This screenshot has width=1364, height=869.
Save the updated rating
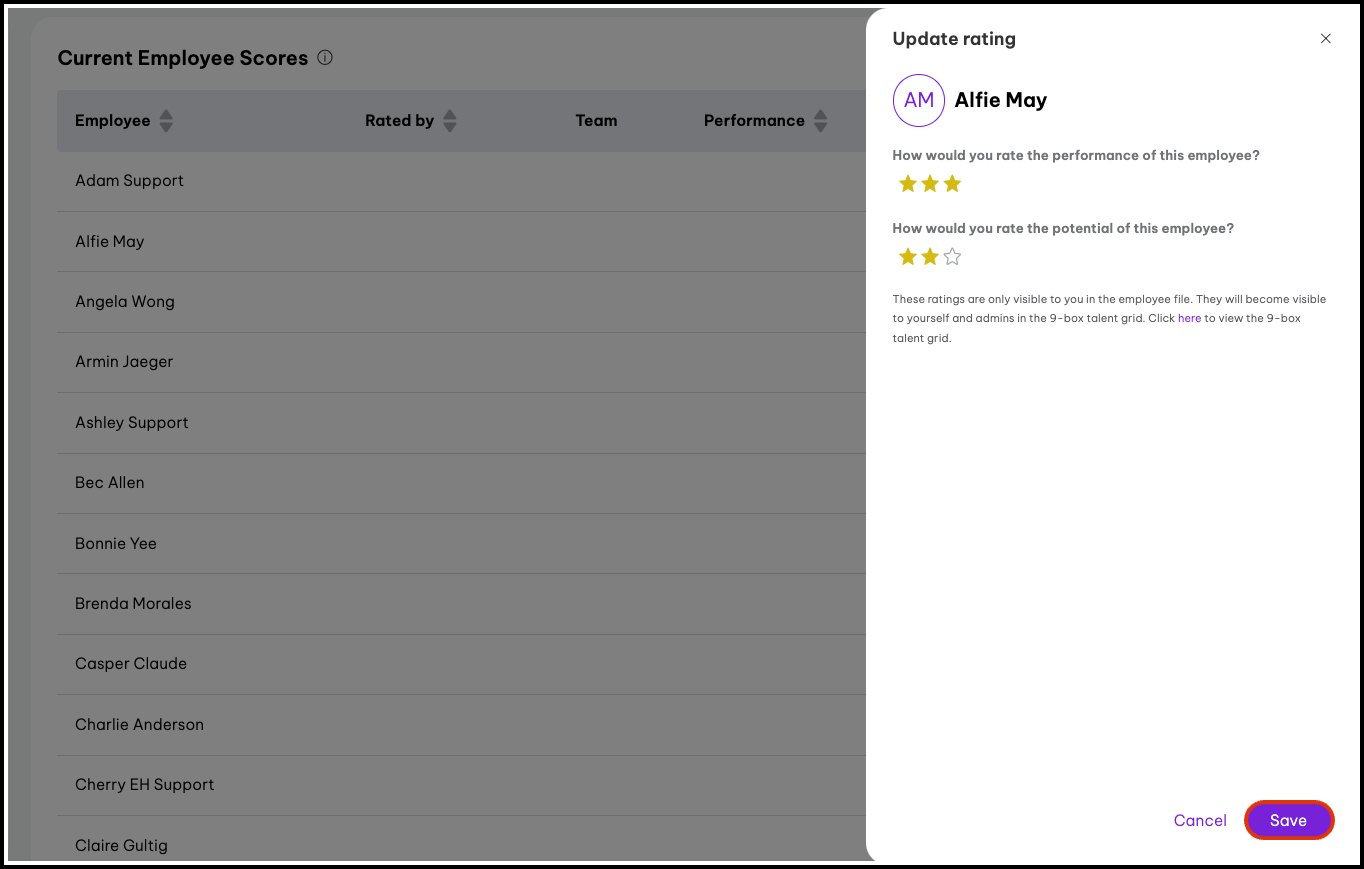(x=1288, y=820)
